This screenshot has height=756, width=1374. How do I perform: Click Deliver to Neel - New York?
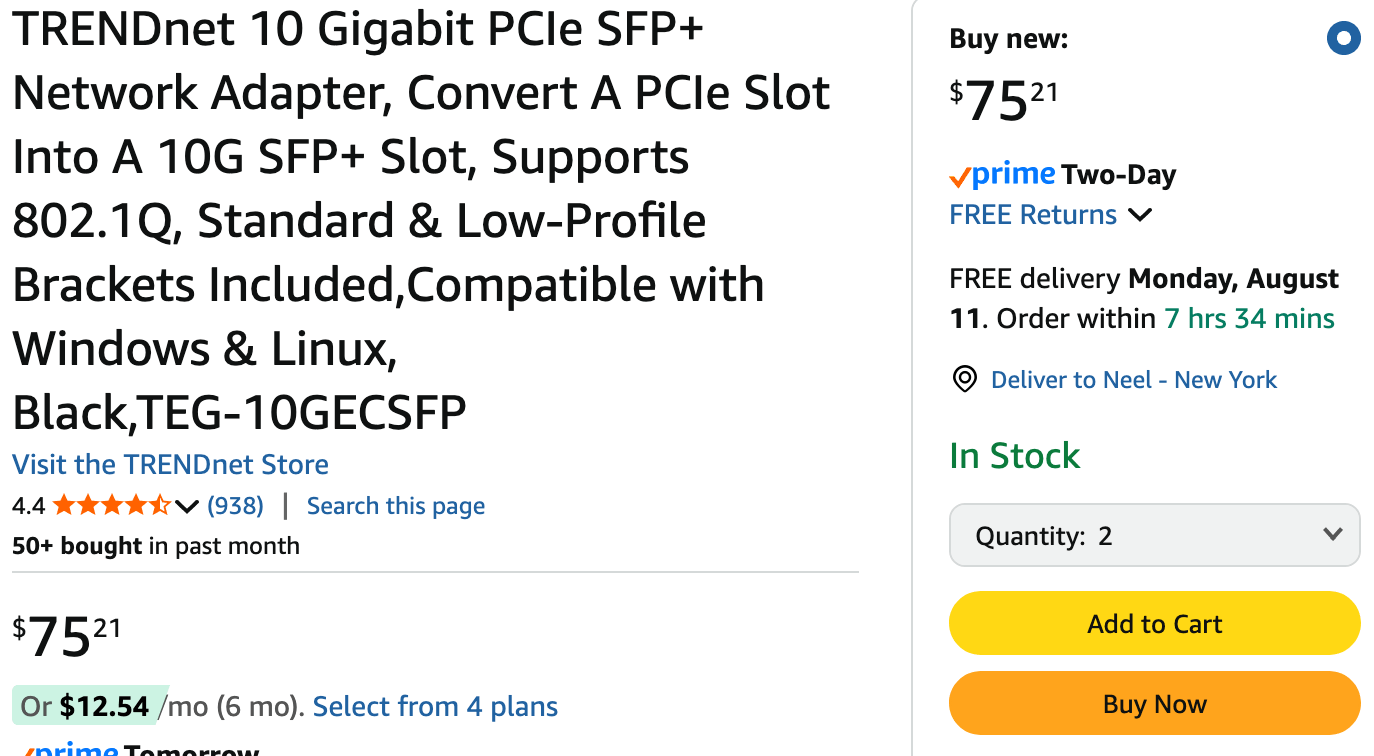(1134, 380)
